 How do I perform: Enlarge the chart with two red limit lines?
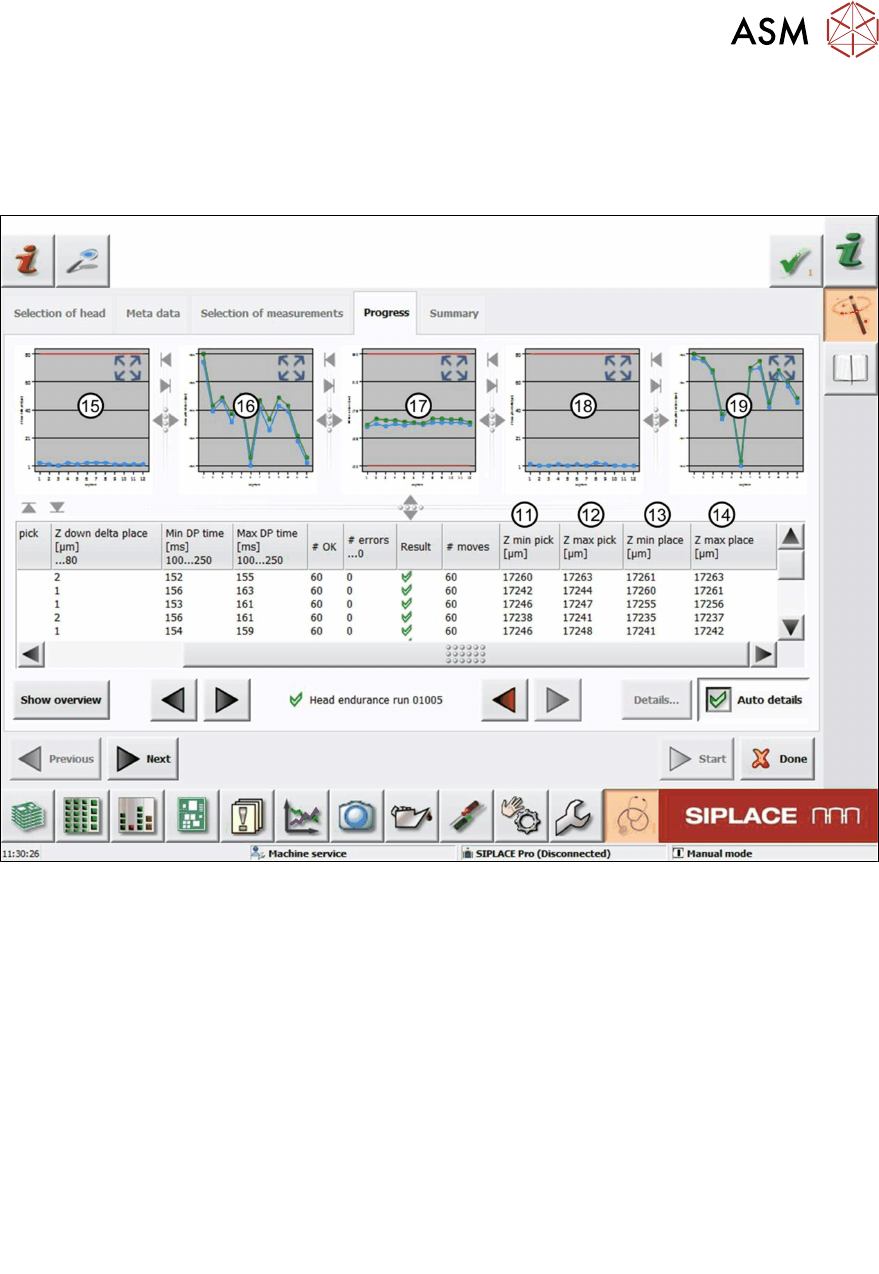[455, 368]
